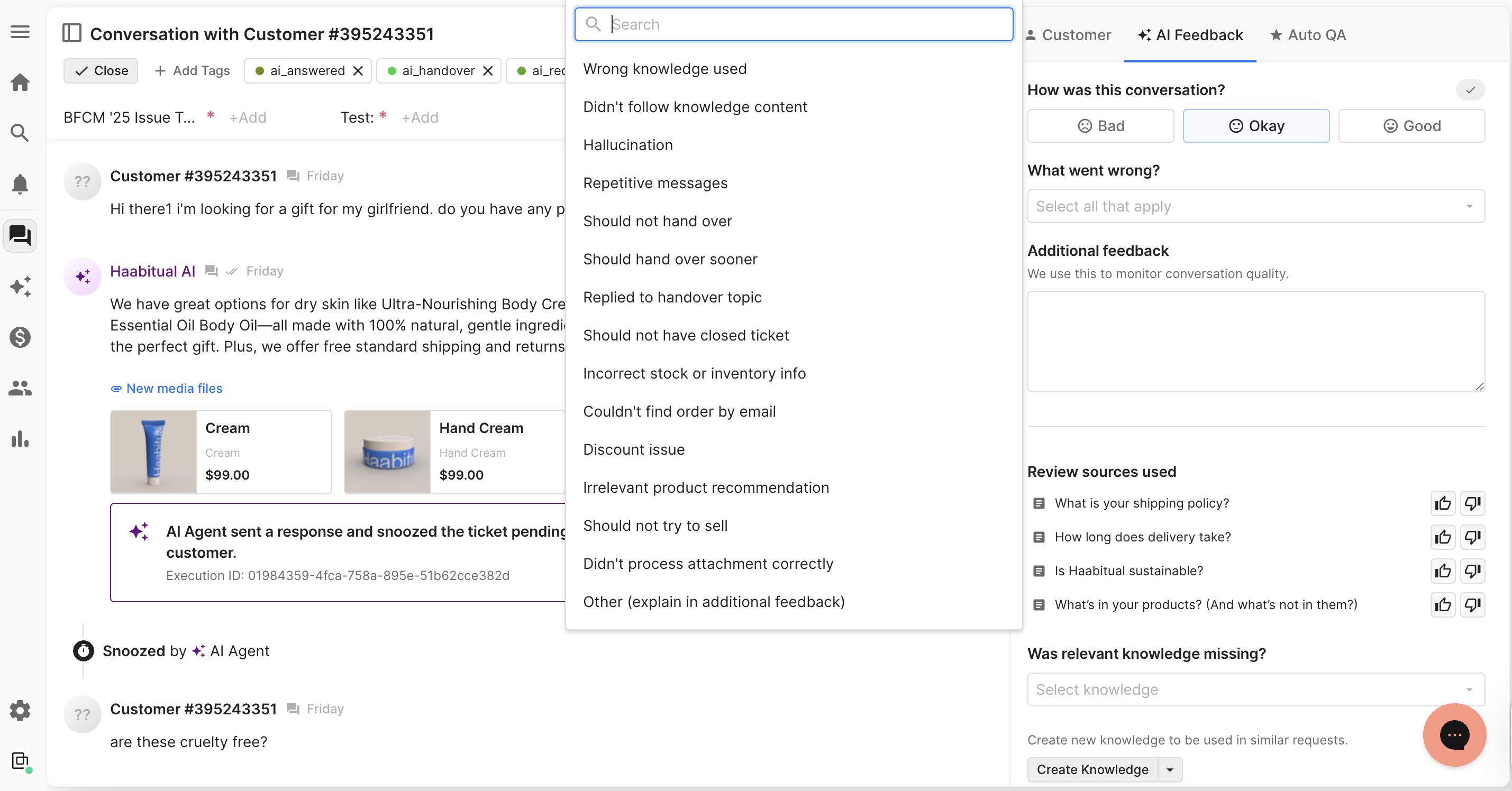Pick 'Should not try to sell'
This screenshot has width=1512, height=791.
coord(794,526)
